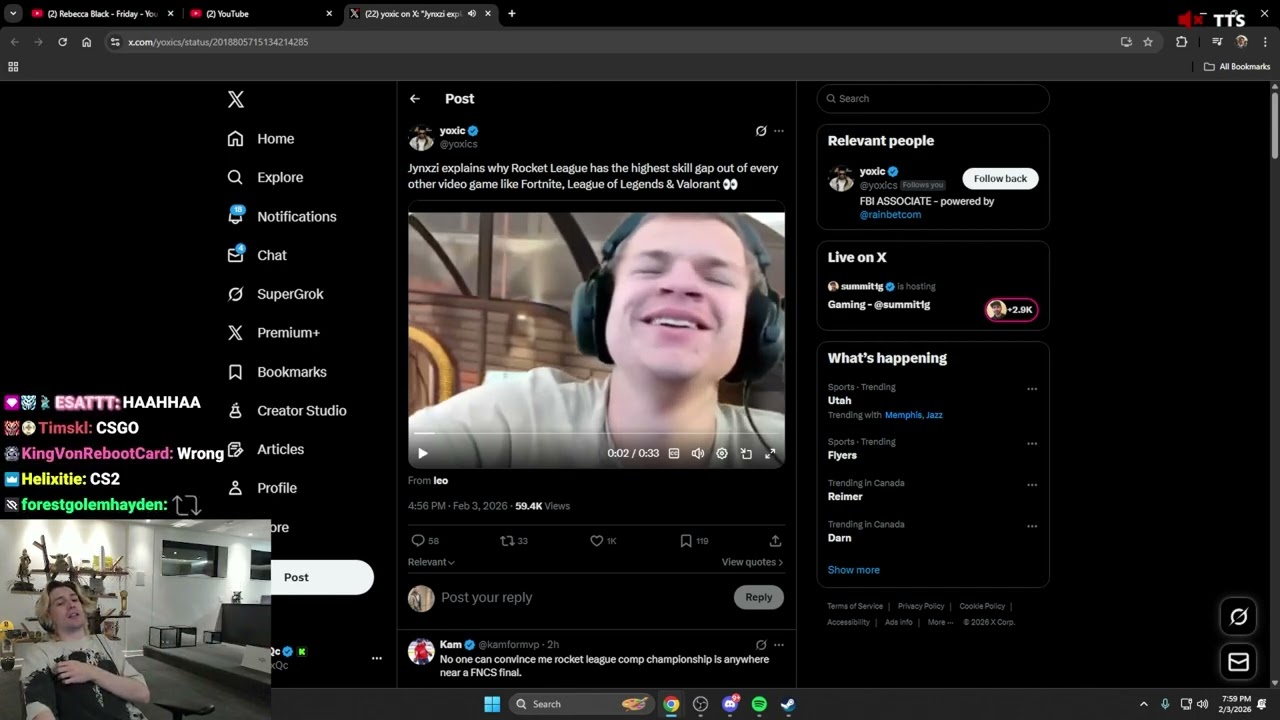Open Premium+ in sidebar

point(273,333)
